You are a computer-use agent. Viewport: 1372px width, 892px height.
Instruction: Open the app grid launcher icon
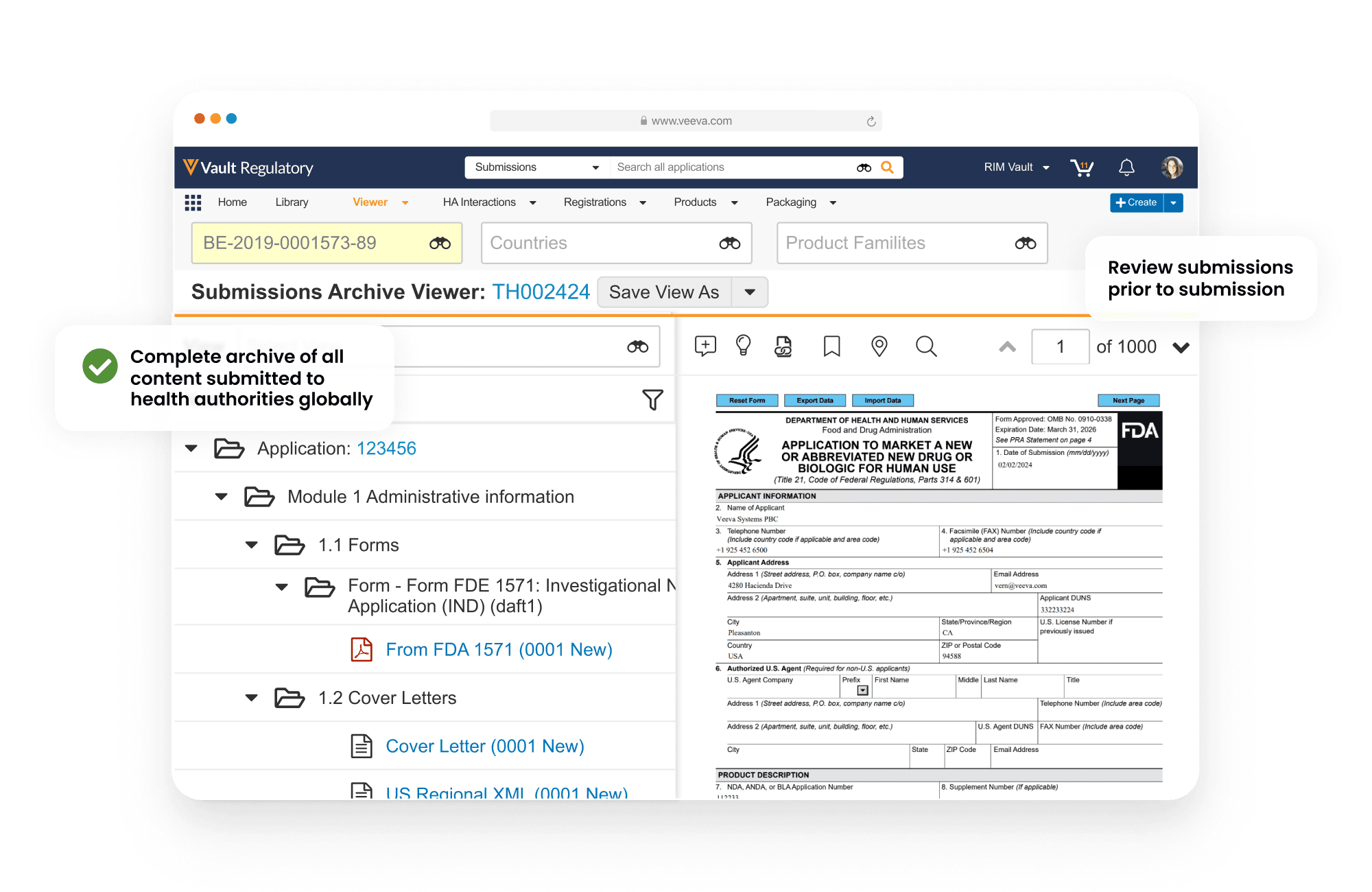tap(193, 202)
